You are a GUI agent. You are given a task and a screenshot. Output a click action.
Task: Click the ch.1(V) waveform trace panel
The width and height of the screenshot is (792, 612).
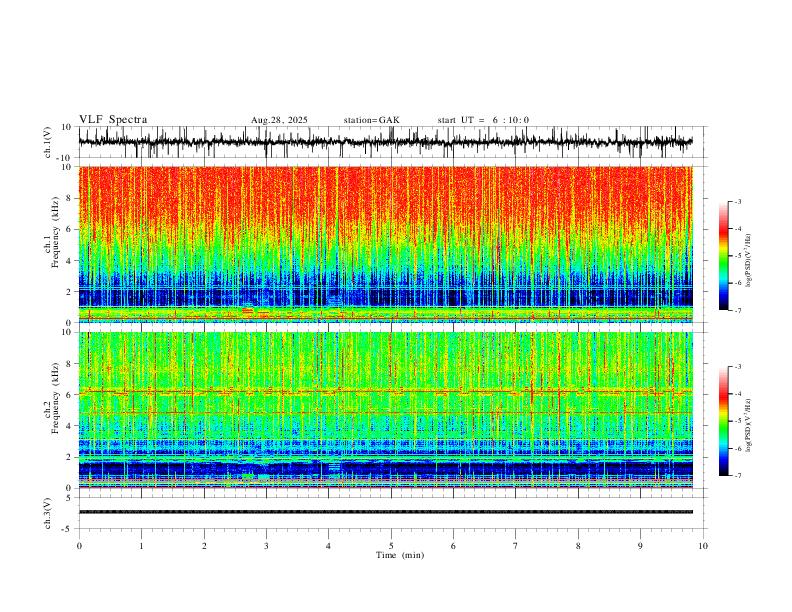click(392, 142)
